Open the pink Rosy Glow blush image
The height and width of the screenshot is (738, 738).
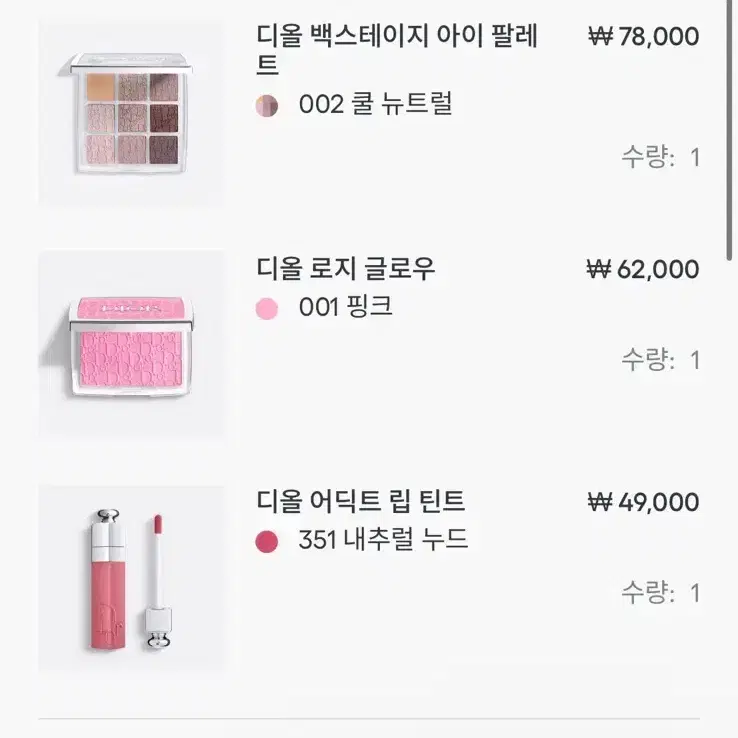tap(131, 345)
